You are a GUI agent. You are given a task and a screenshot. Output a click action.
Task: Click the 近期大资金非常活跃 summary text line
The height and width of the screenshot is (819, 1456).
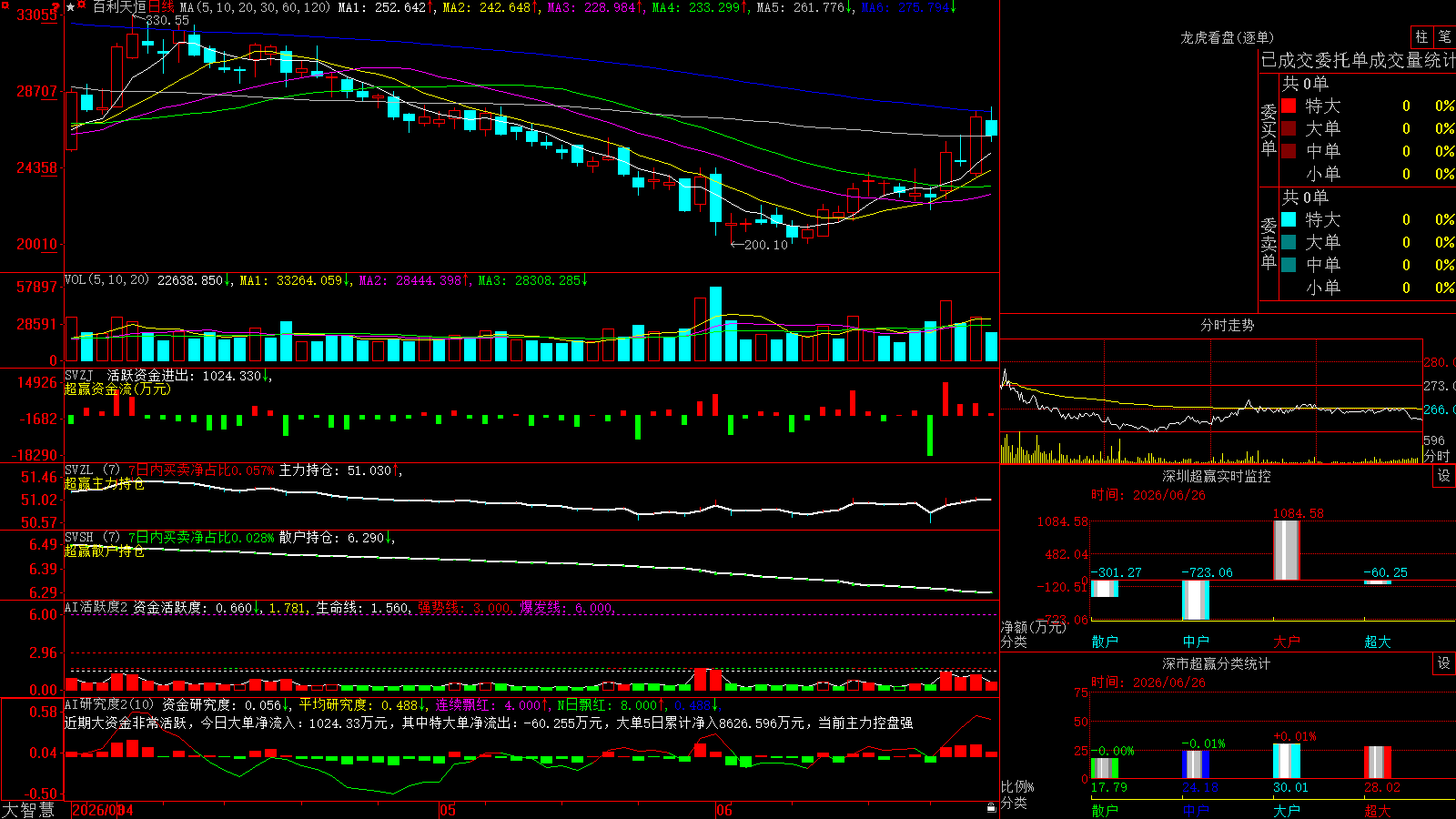coord(489,723)
